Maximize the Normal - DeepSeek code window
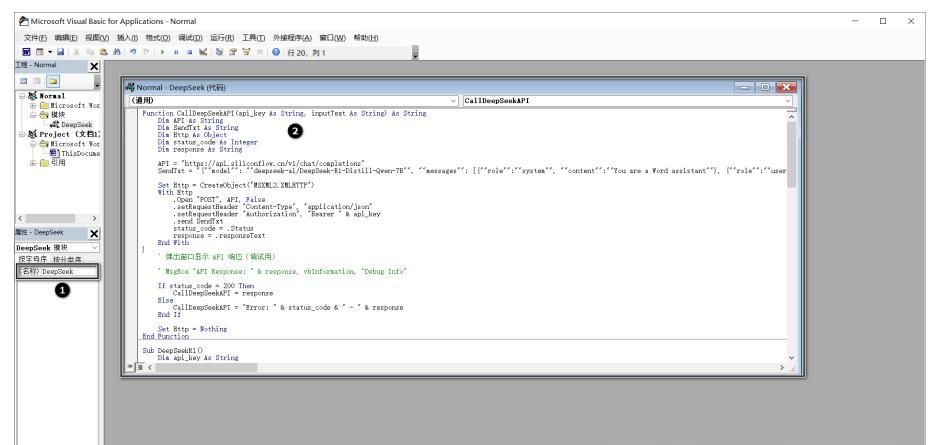Screen dimensions: 942x445 765,87
